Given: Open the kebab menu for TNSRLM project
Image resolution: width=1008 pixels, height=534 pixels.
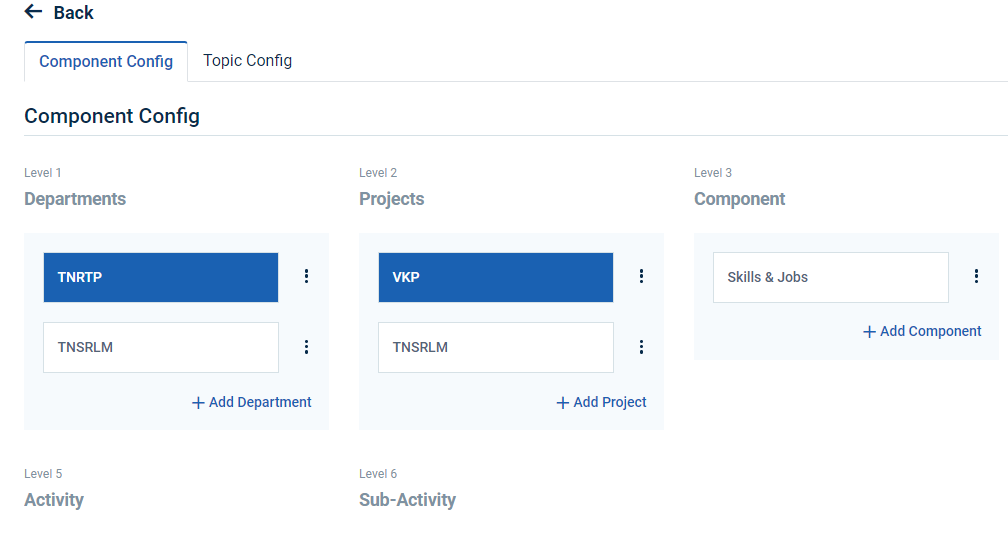Looking at the screenshot, I should pos(641,347).
